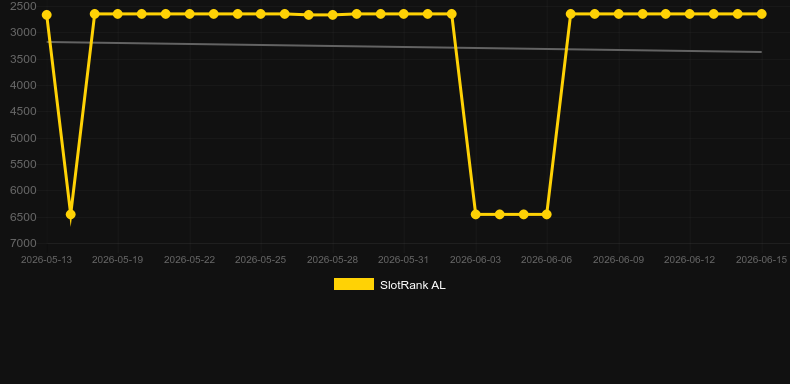Click y-axis value 7000
This screenshot has height=384, width=790.
(x=23, y=243)
